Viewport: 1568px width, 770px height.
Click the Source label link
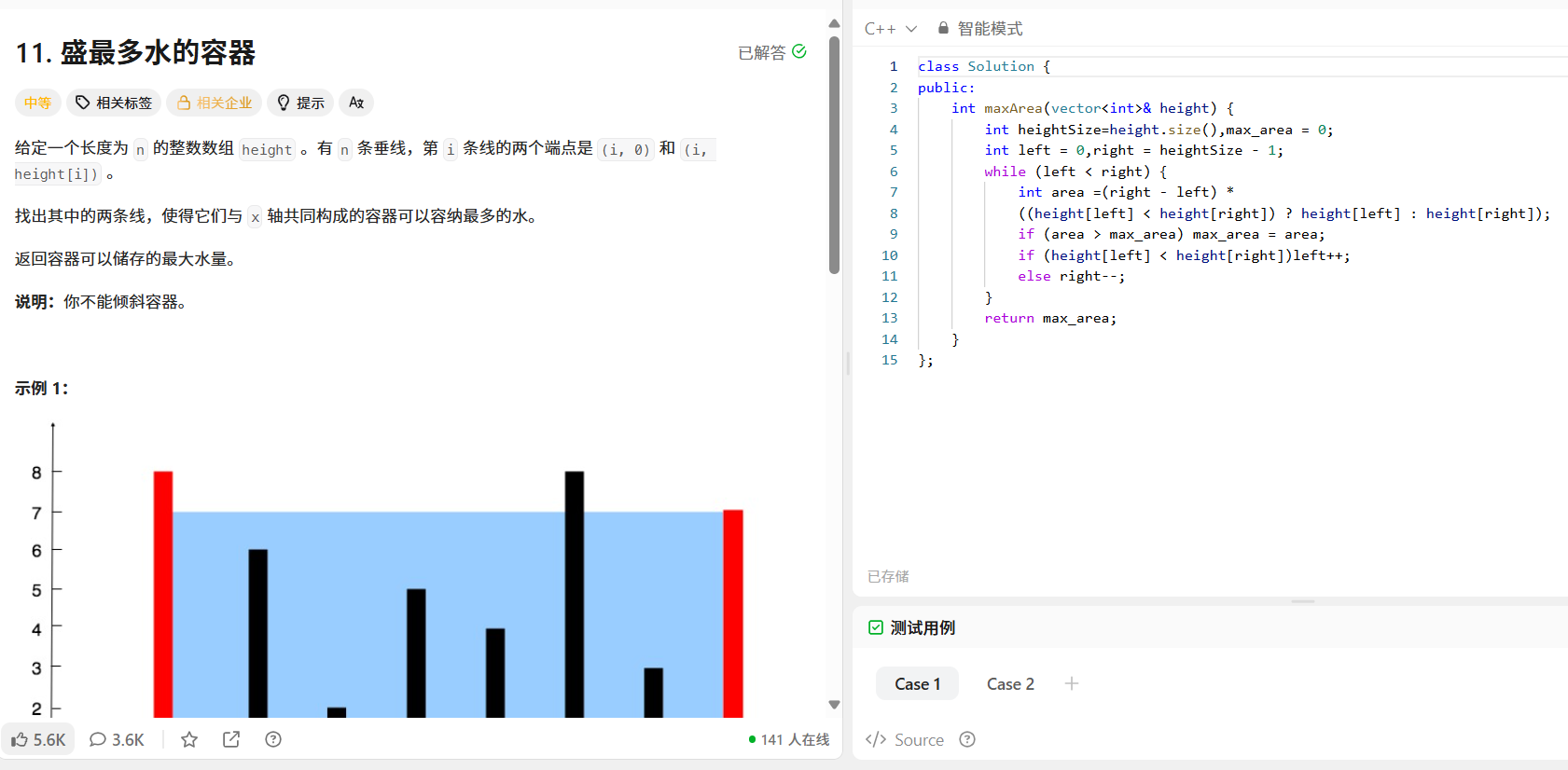pos(919,739)
